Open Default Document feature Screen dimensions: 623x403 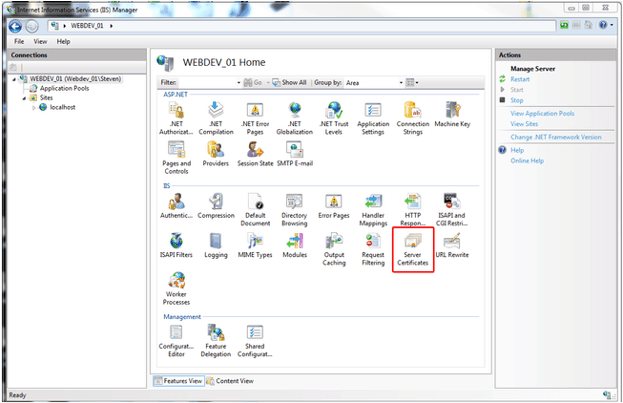255,210
